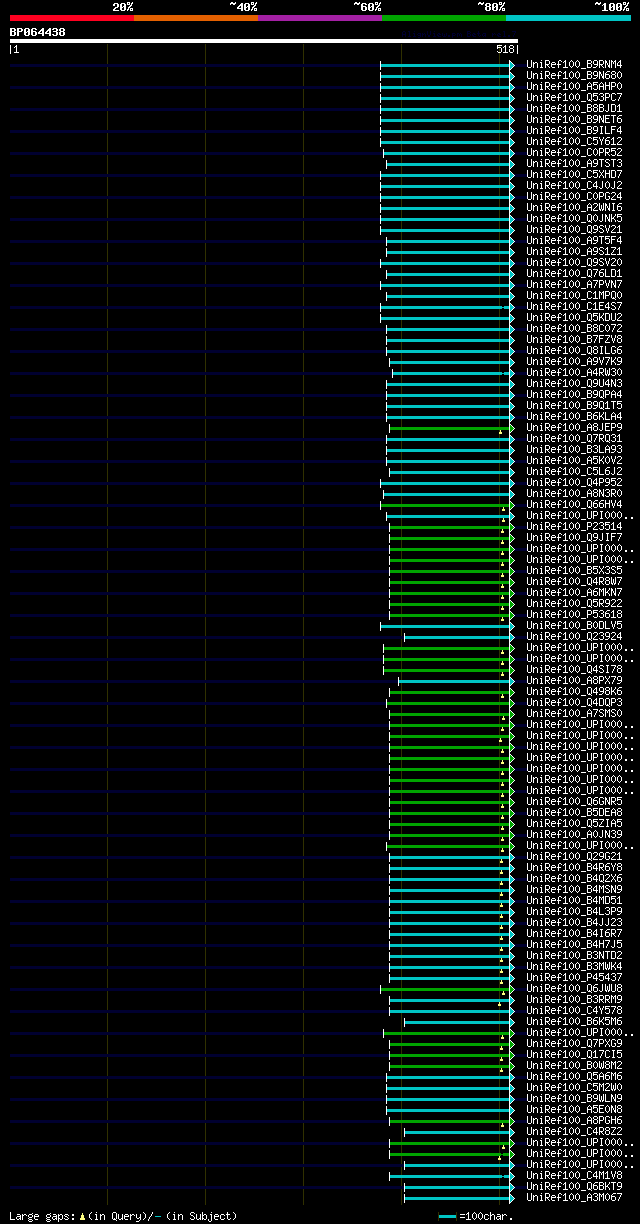Open the UniRef100_Q9SV21 hit
The width and height of the screenshot is (640, 1224).
pyautogui.click(x=574, y=229)
